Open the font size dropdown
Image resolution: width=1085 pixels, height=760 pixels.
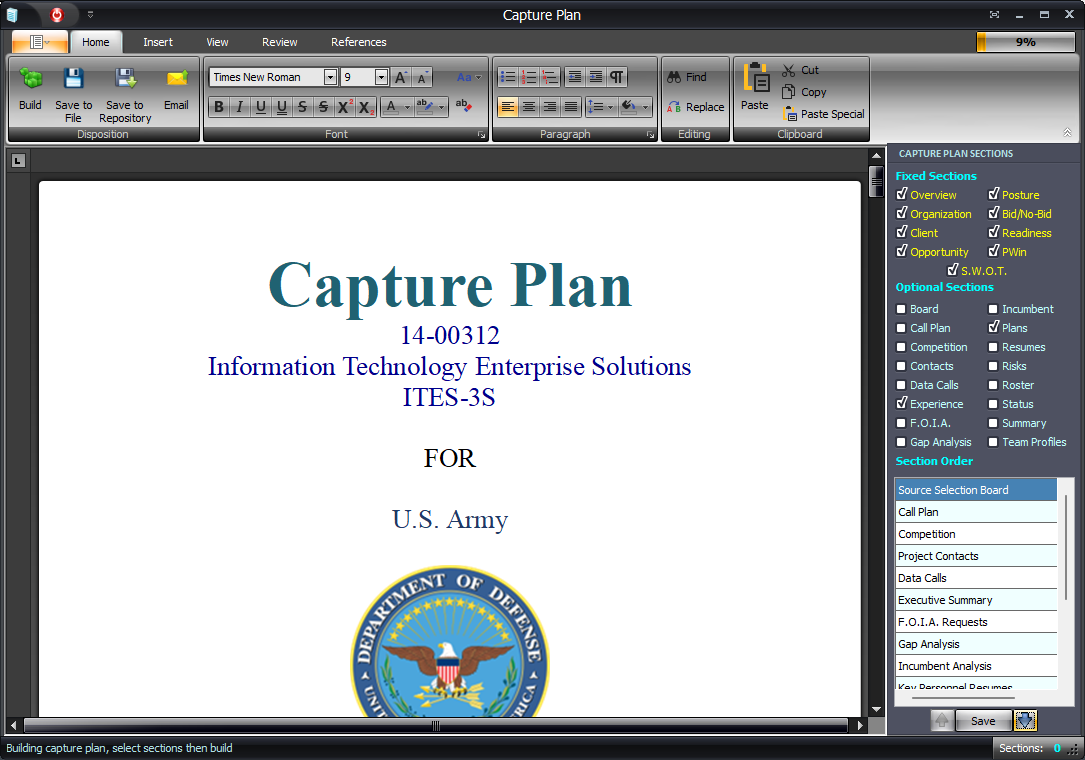point(381,77)
